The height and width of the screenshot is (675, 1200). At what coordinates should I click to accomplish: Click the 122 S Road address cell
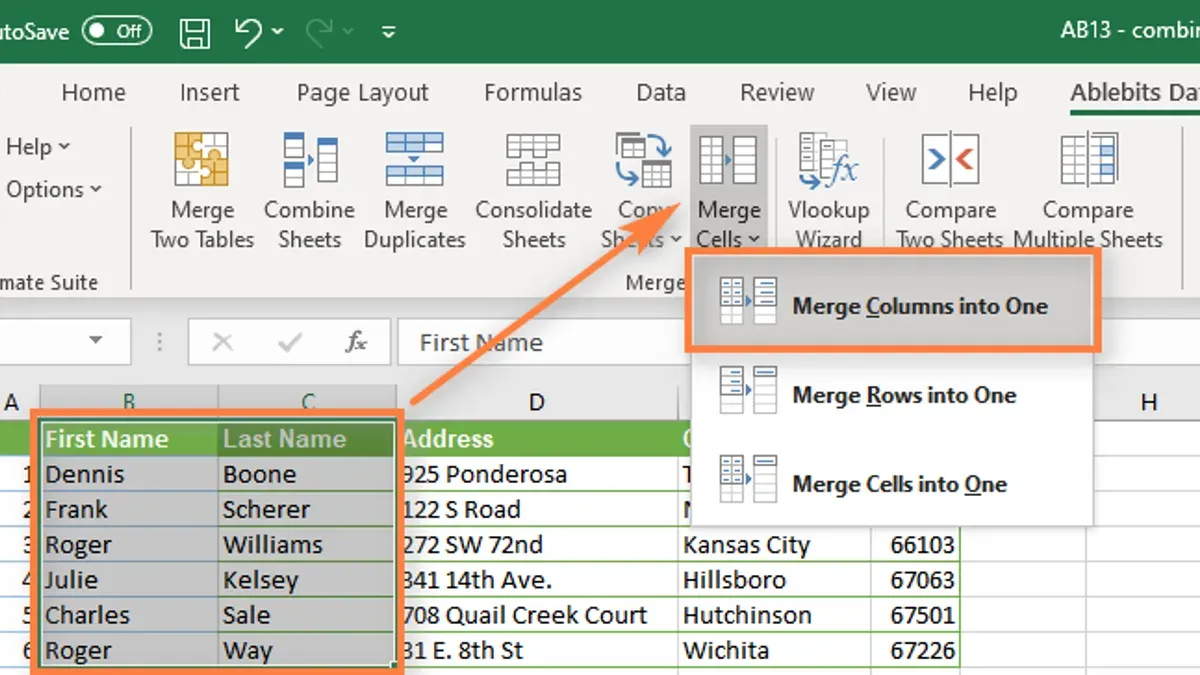[x=538, y=509]
